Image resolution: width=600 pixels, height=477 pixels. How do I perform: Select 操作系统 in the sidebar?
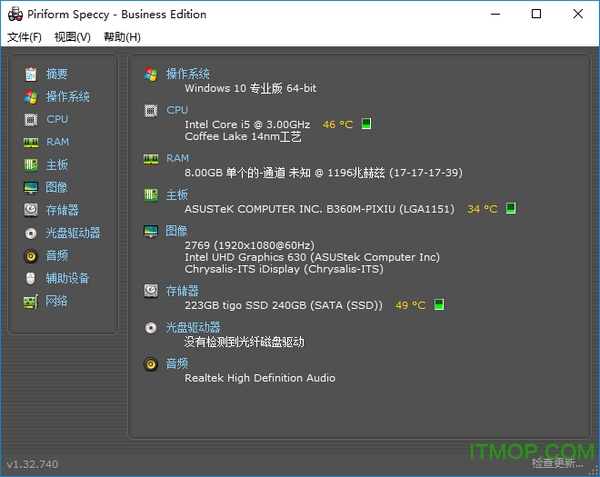(x=68, y=97)
